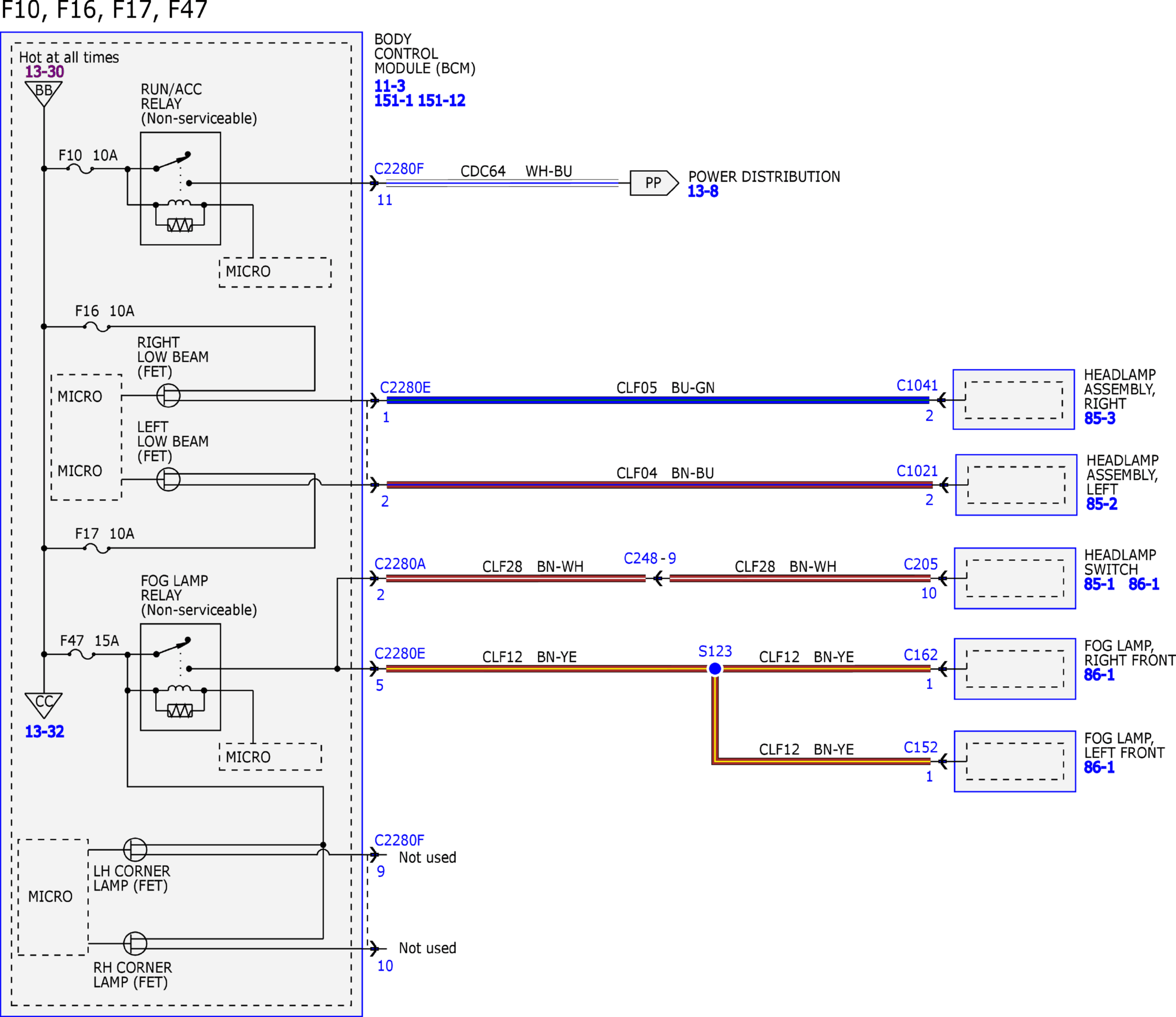The image size is (1176, 1017).
Task: Select the Left Low Beam FET symbol
Action: pos(168,480)
